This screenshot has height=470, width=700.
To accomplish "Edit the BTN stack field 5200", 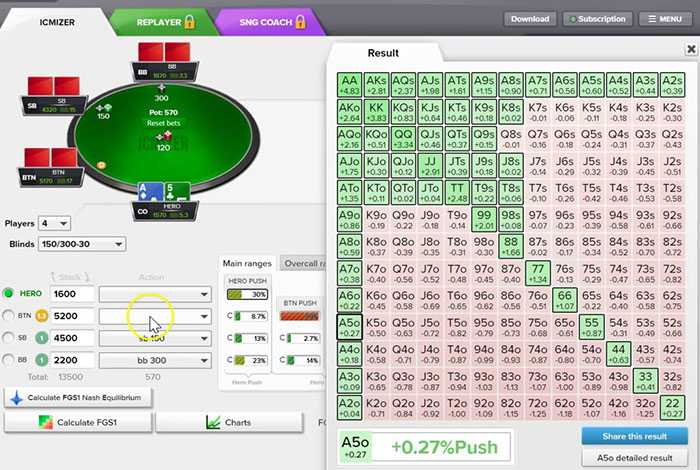I will point(72,316).
